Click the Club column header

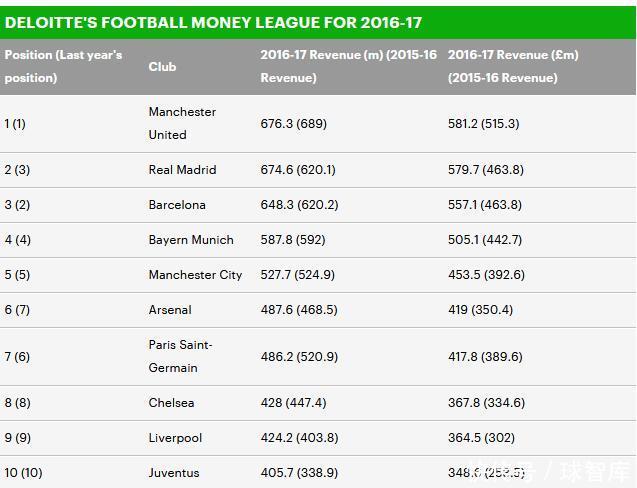point(162,66)
